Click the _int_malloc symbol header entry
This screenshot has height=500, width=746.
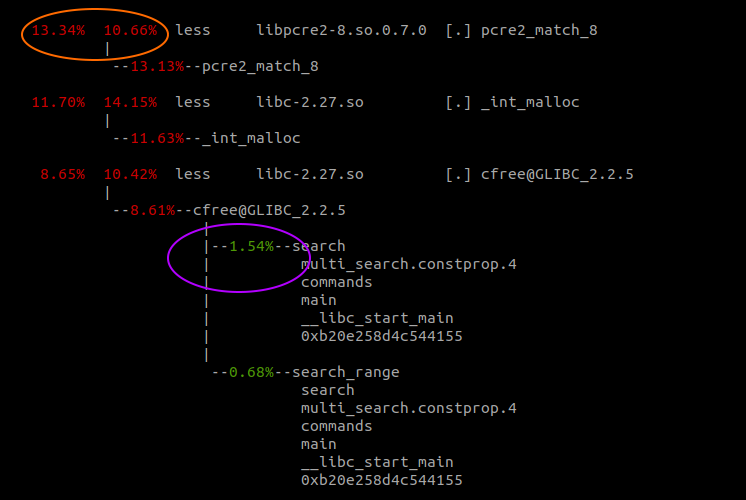point(530,102)
